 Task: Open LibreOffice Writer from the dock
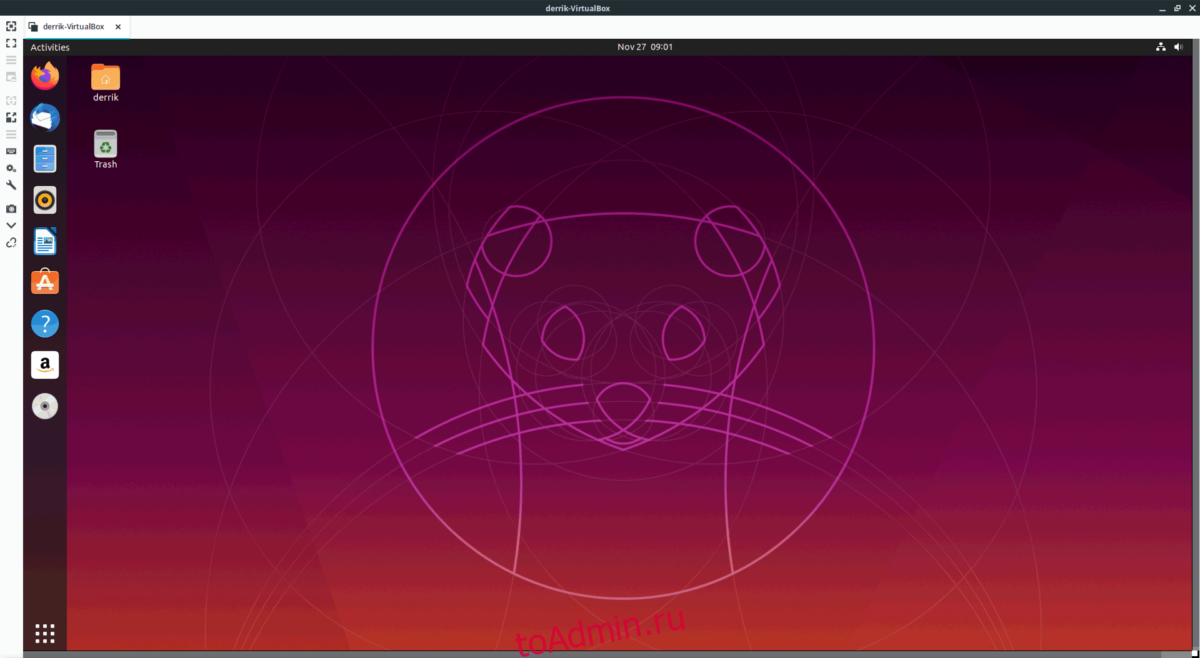[45, 241]
